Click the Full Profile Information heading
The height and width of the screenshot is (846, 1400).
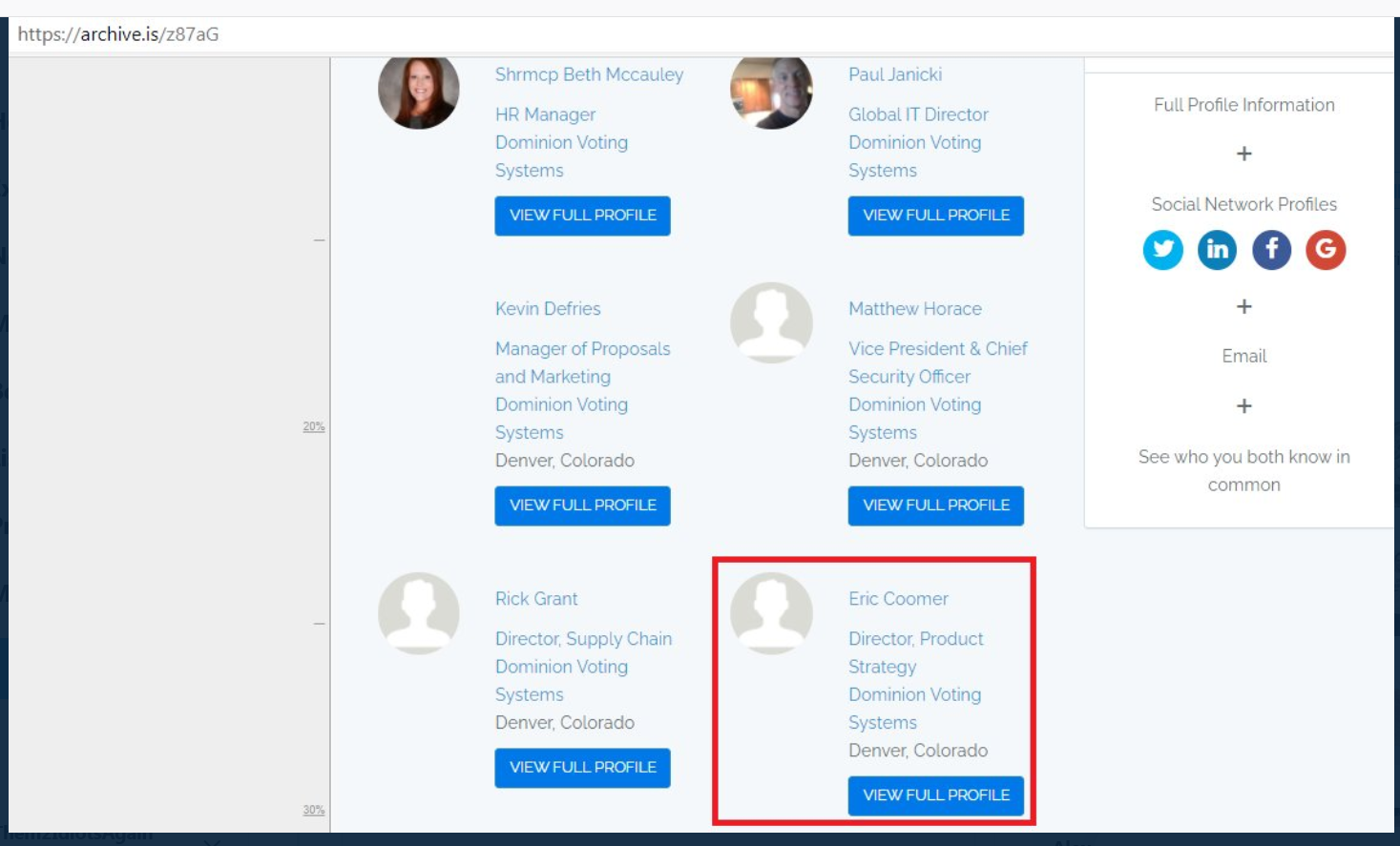point(1244,105)
